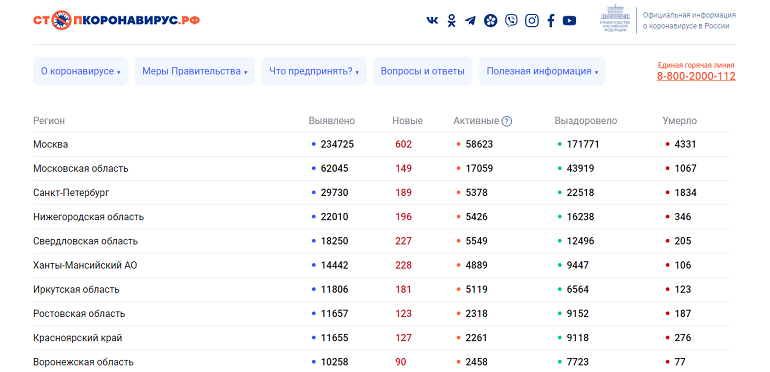Open the Вопросы и ответы page
Viewport: 770px width, 372px height.
(x=422, y=71)
